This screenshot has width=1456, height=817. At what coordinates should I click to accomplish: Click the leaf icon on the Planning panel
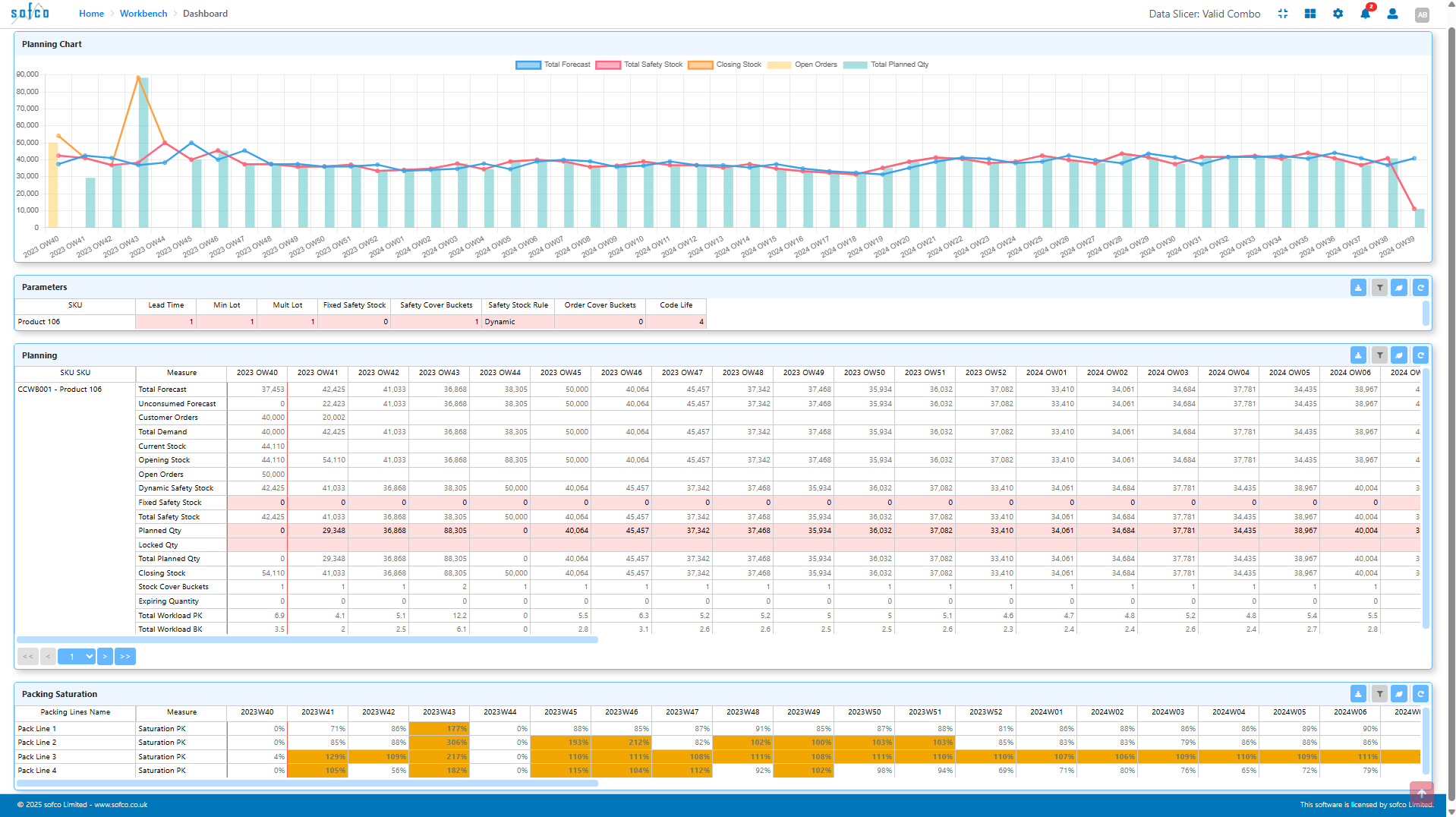1399,355
